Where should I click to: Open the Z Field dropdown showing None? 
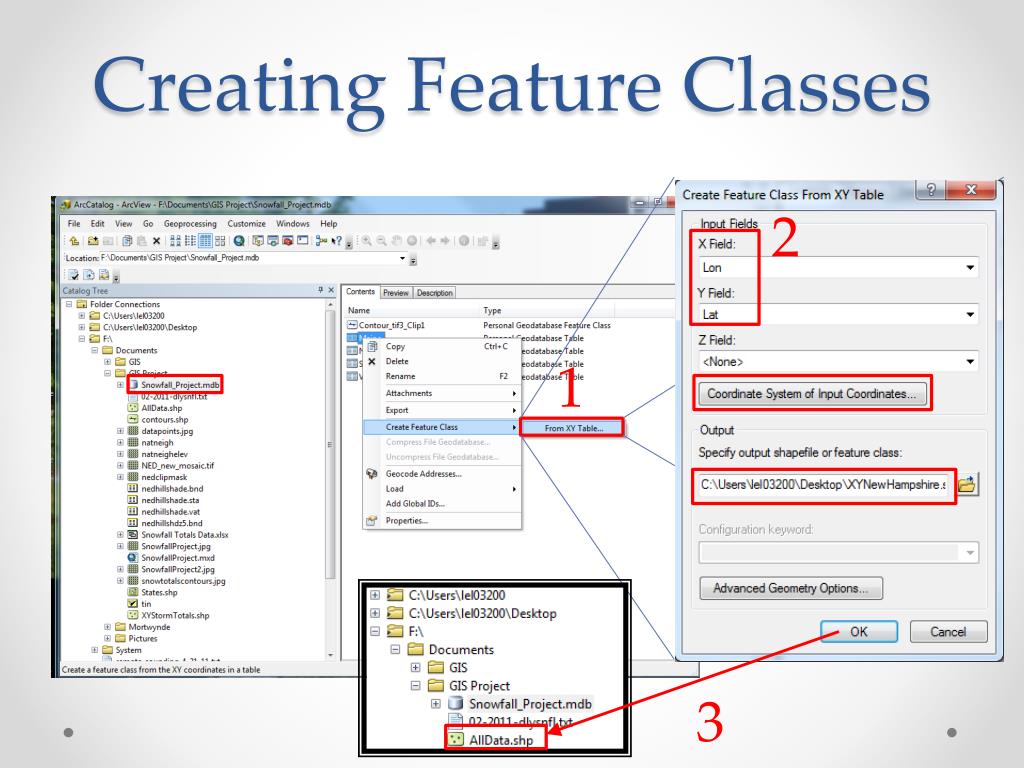pos(970,361)
